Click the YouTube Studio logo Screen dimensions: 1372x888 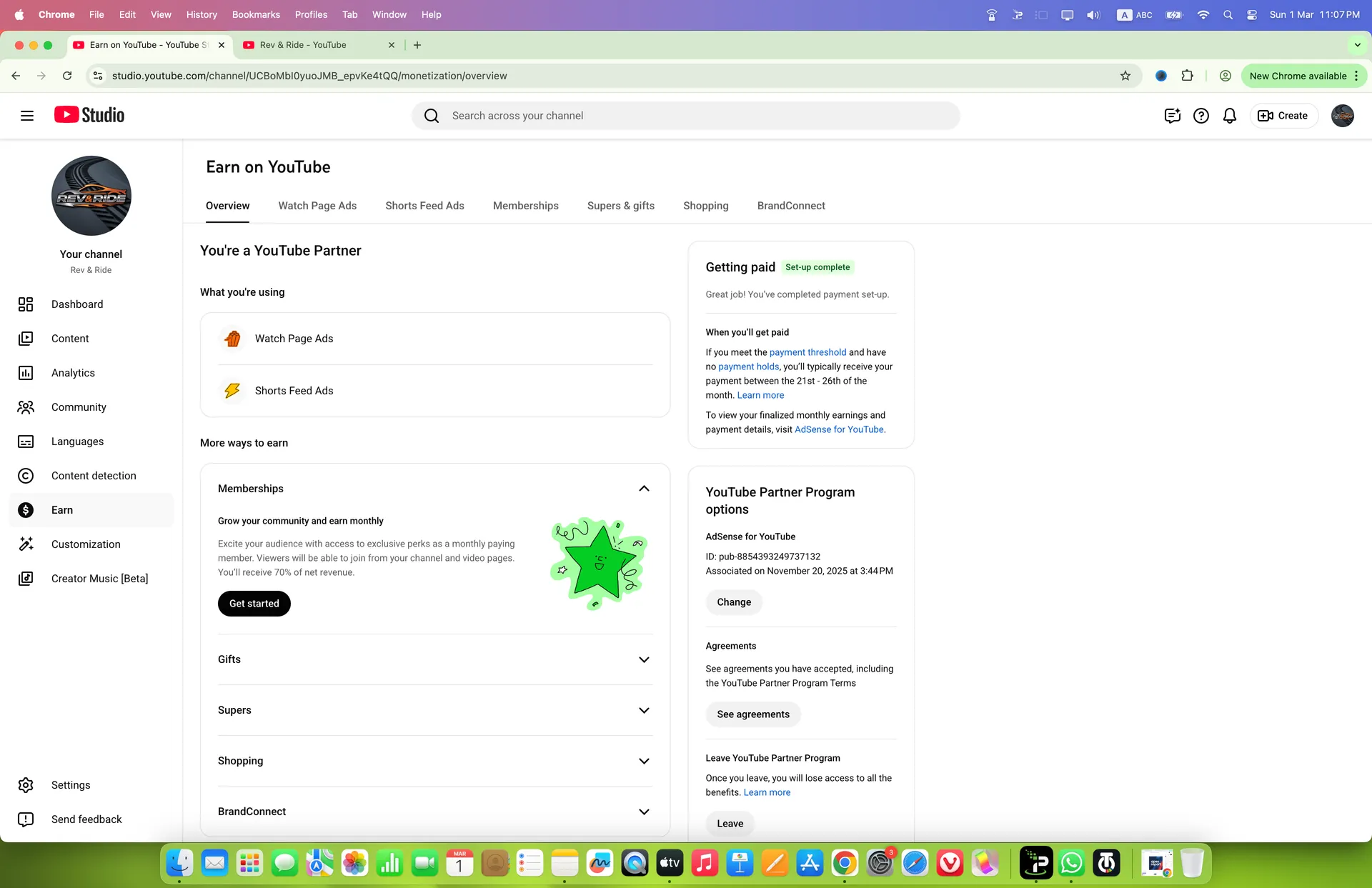point(89,115)
